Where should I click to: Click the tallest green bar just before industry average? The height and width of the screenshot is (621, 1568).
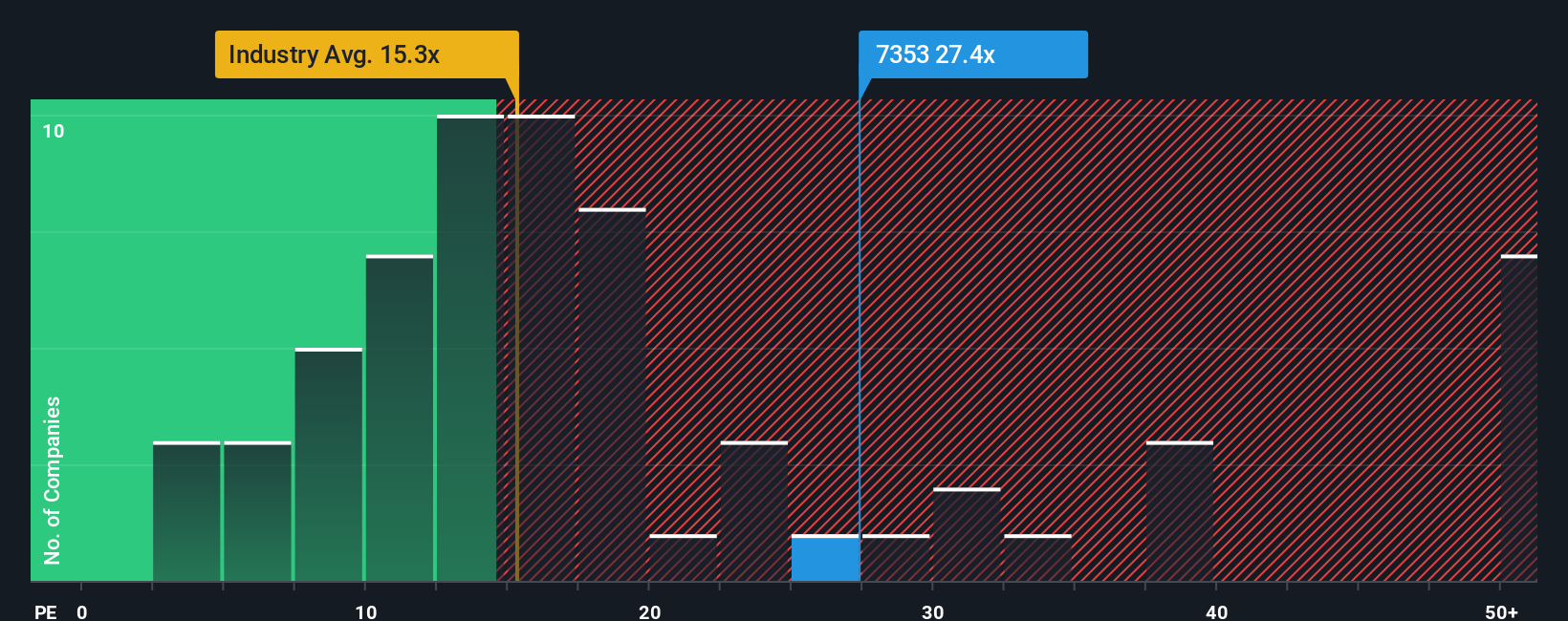click(x=470, y=348)
